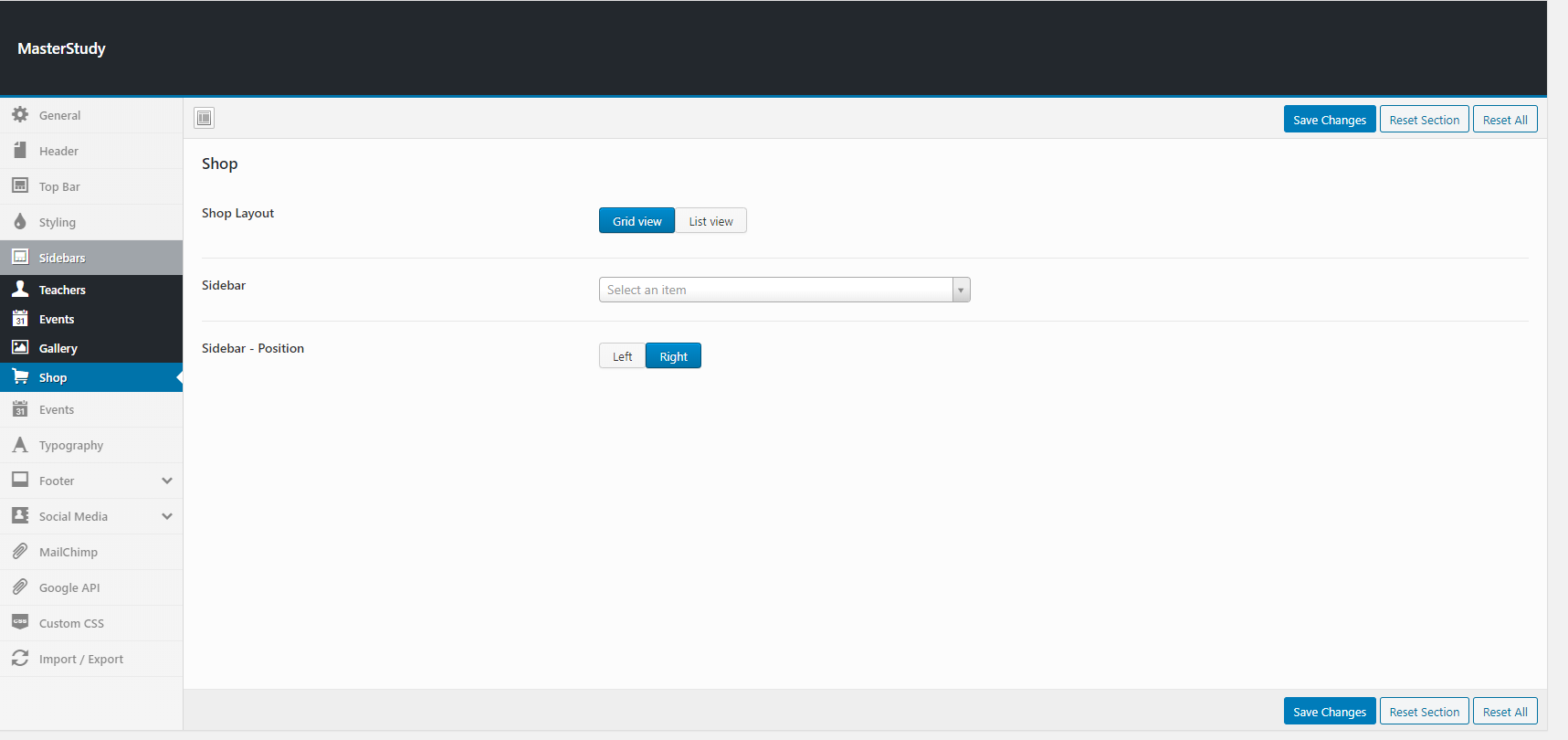Click the Teachers person icon
The height and width of the screenshot is (740, 1568).
(x=20, y=289)
